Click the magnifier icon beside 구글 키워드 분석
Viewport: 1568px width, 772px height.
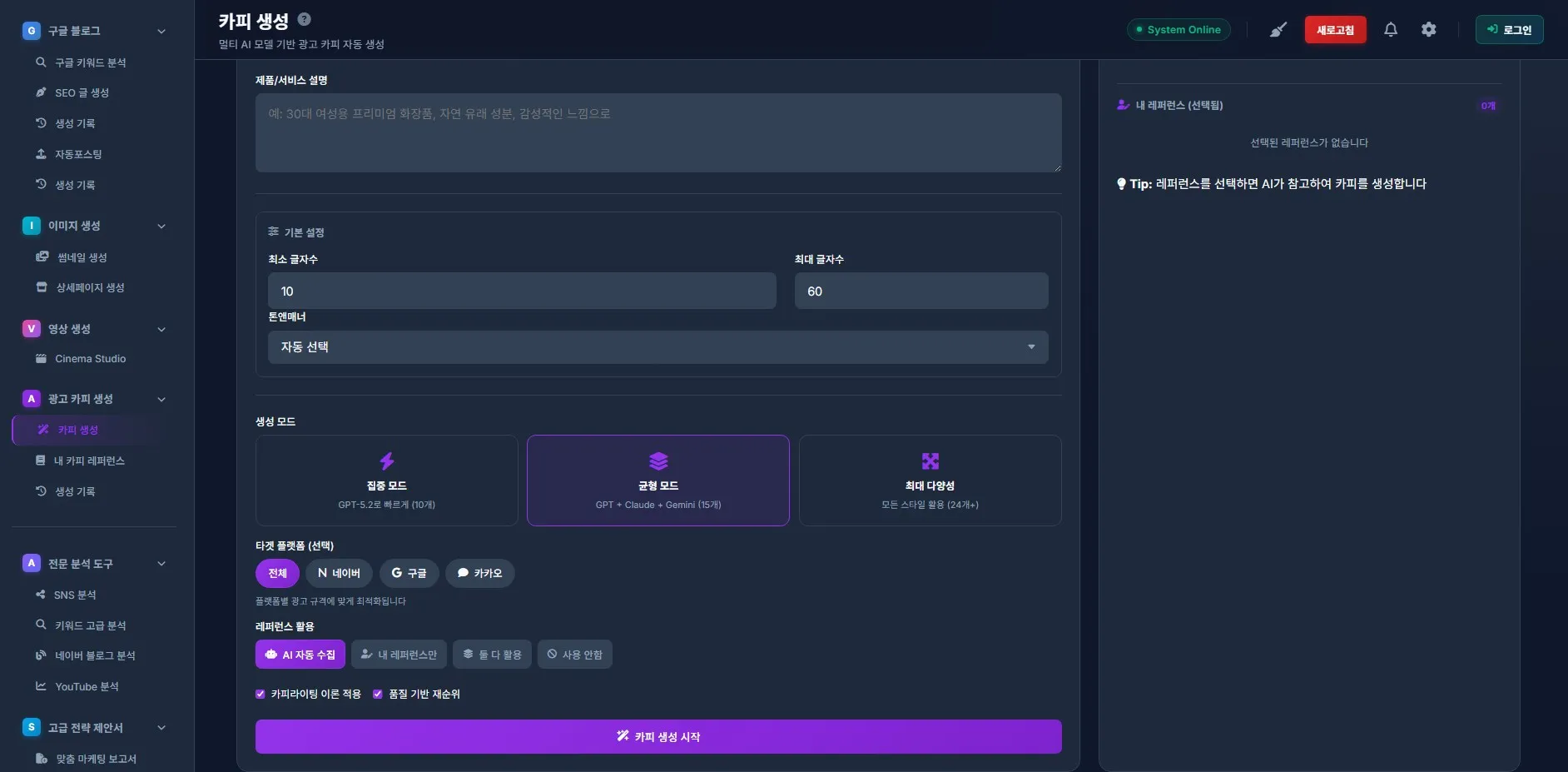[x=41, y=62]
